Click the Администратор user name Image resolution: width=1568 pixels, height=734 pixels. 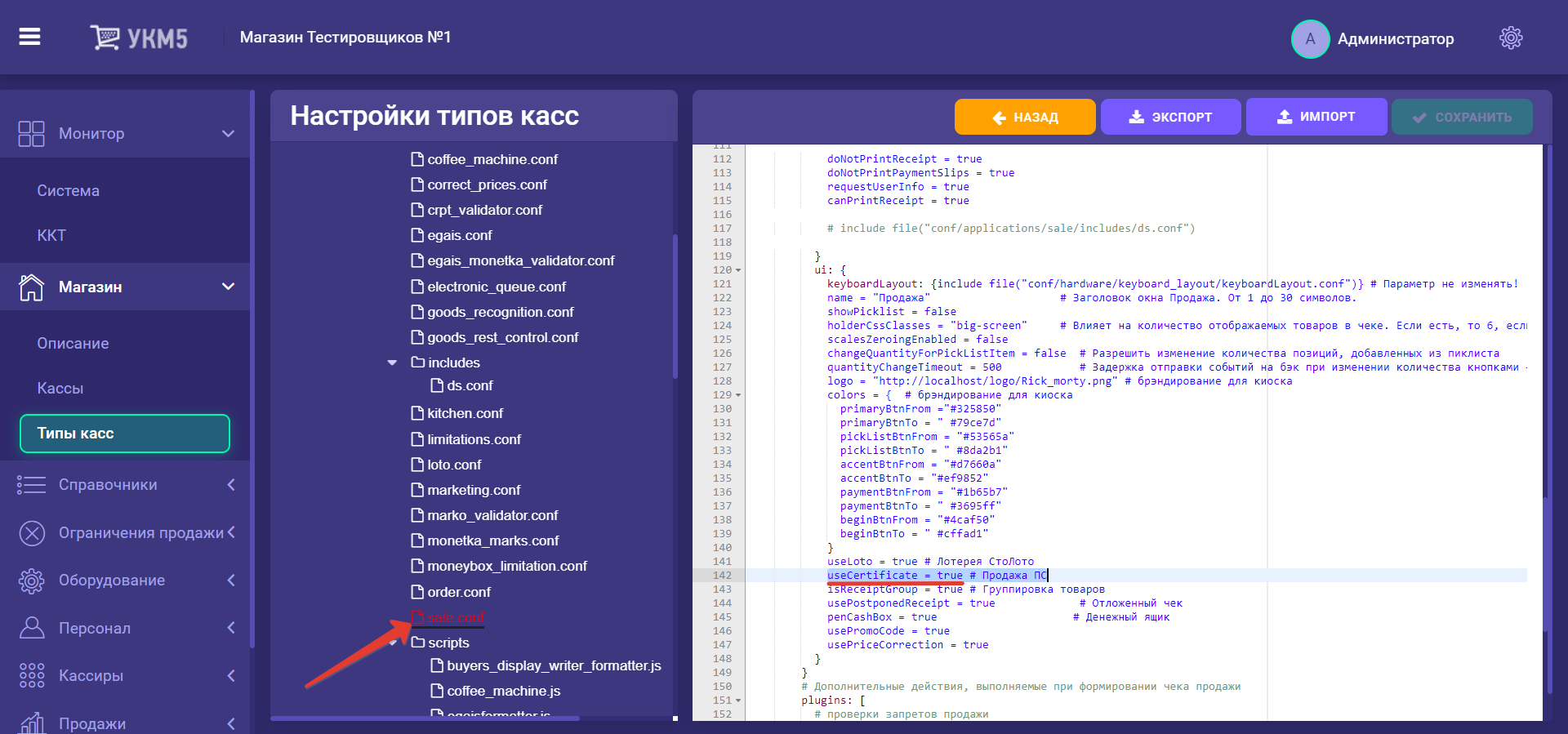(1396, 39)
